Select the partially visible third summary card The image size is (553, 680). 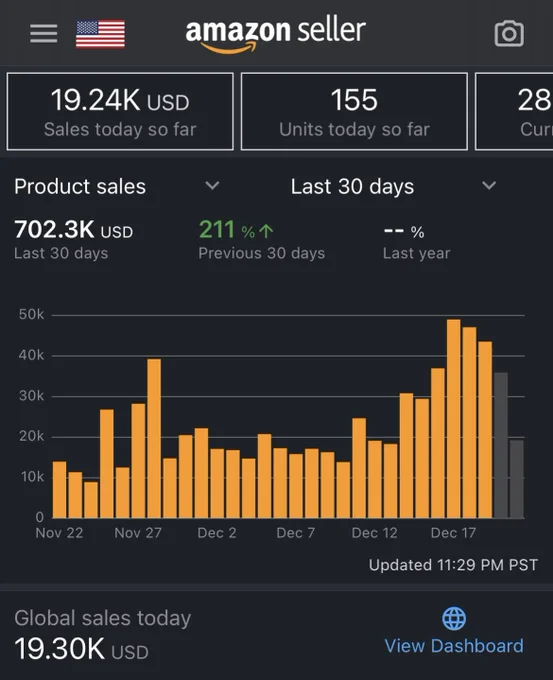514,111
